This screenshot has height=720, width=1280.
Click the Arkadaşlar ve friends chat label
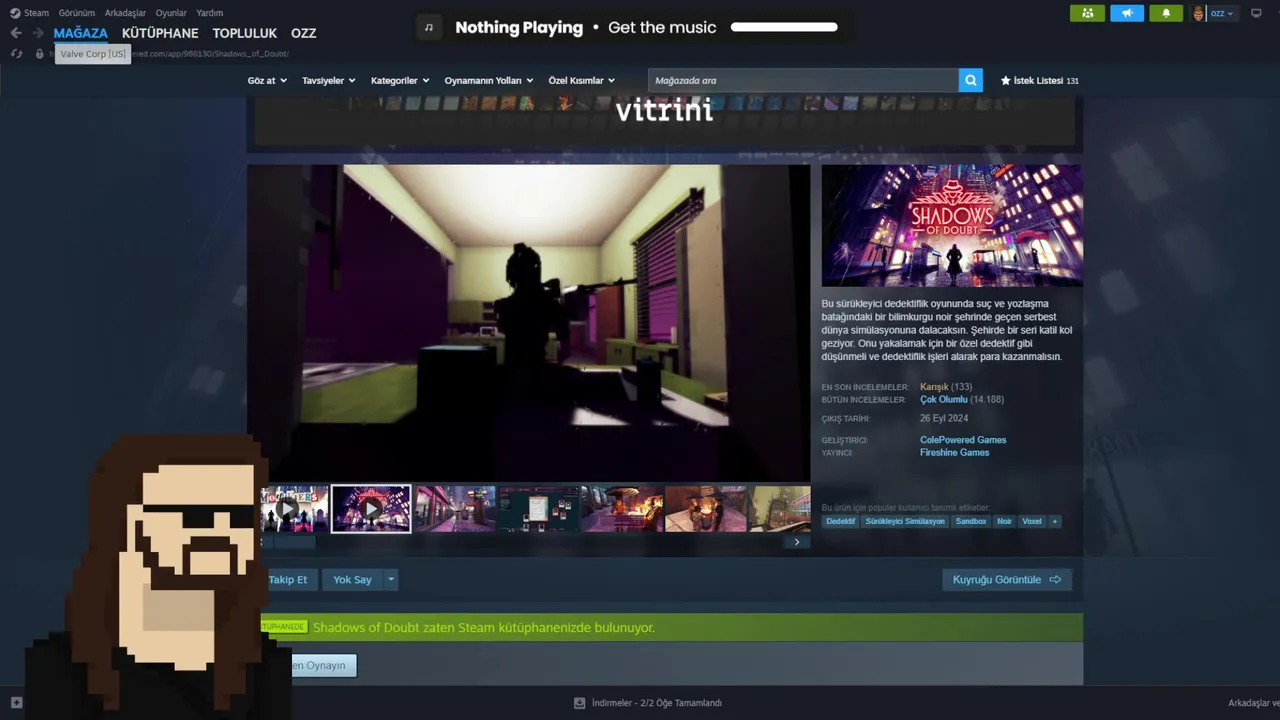tap(1253, 703)
